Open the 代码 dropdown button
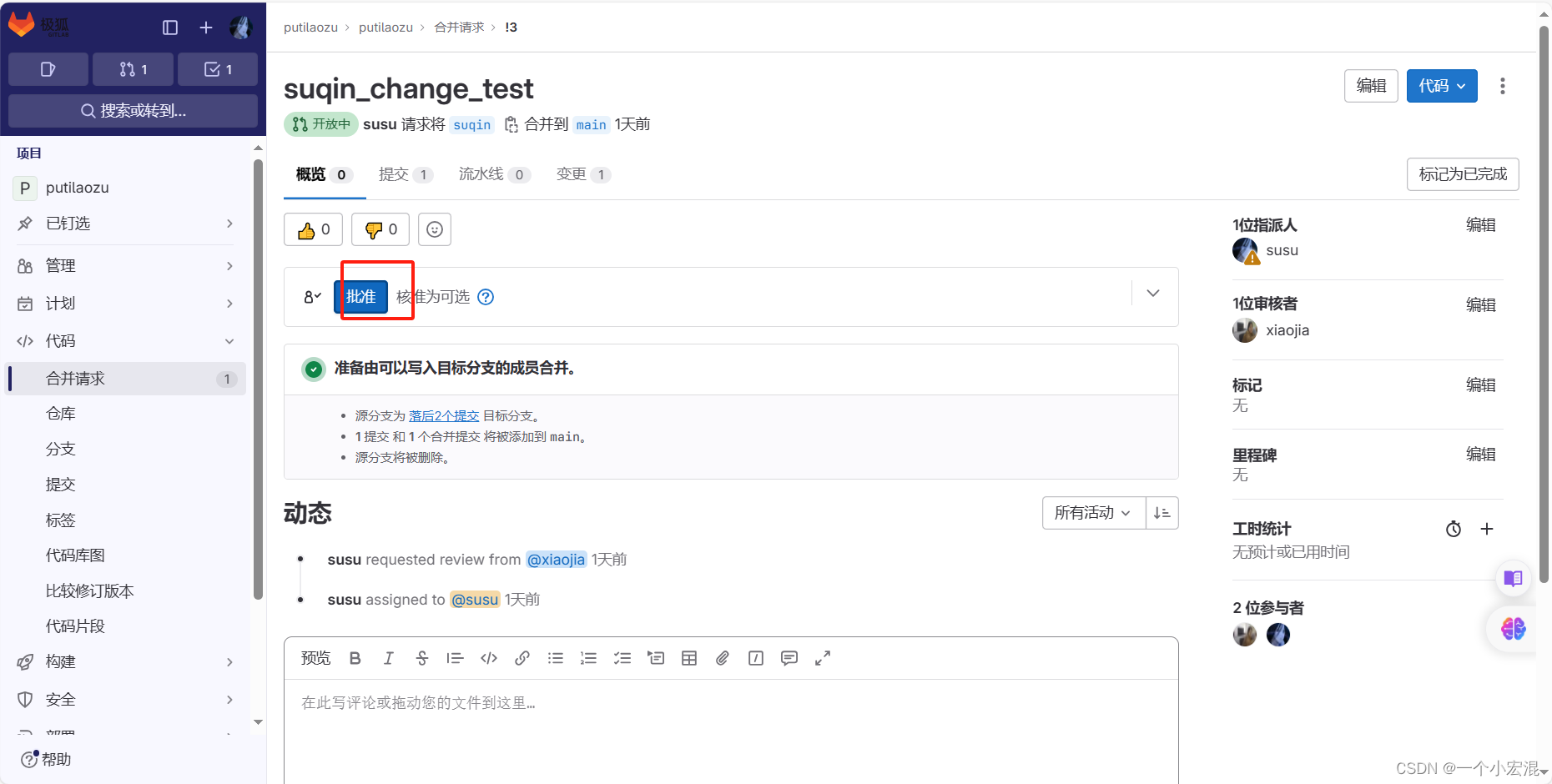Viewport: 1552px width, 784px height. (x=1442, y=86)
